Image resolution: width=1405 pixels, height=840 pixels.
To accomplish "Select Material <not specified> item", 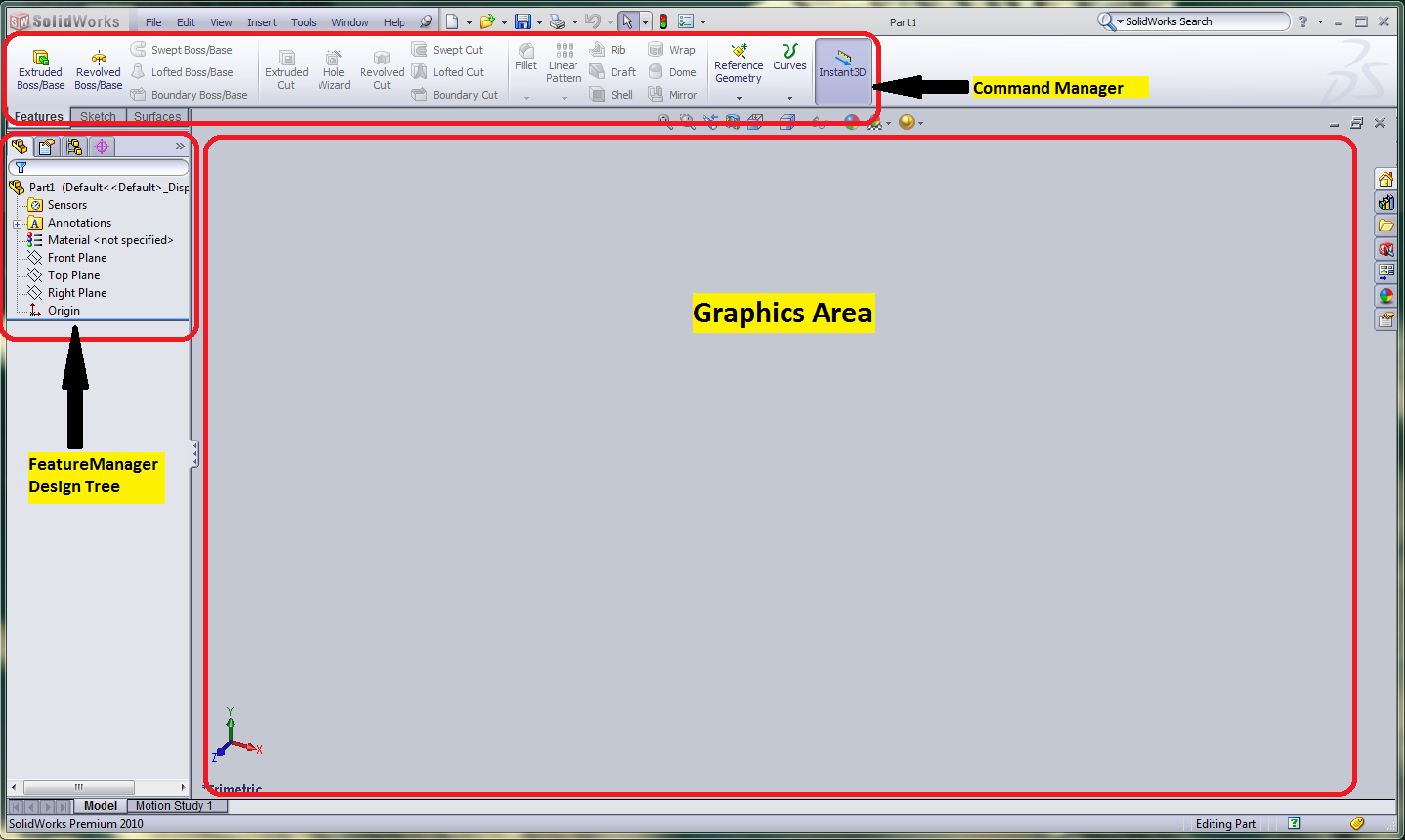I will point(101,240).
